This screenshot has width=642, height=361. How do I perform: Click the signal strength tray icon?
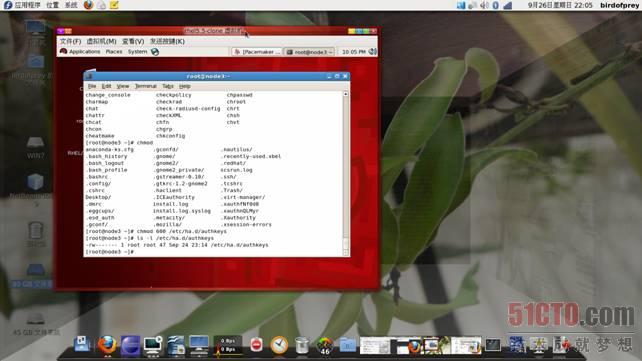point(507,5)
